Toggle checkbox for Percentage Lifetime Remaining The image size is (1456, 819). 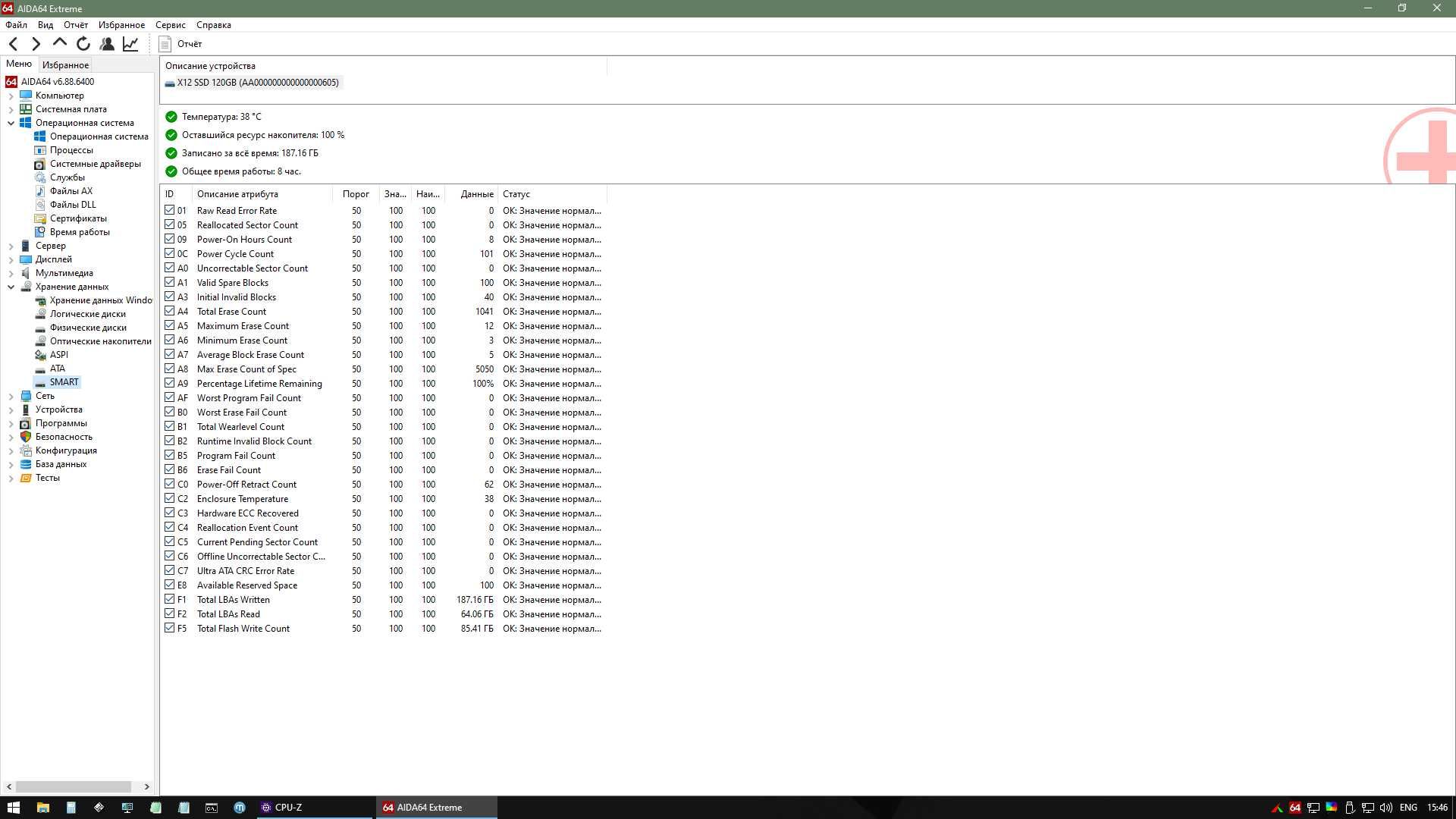[x=169, y=383]
